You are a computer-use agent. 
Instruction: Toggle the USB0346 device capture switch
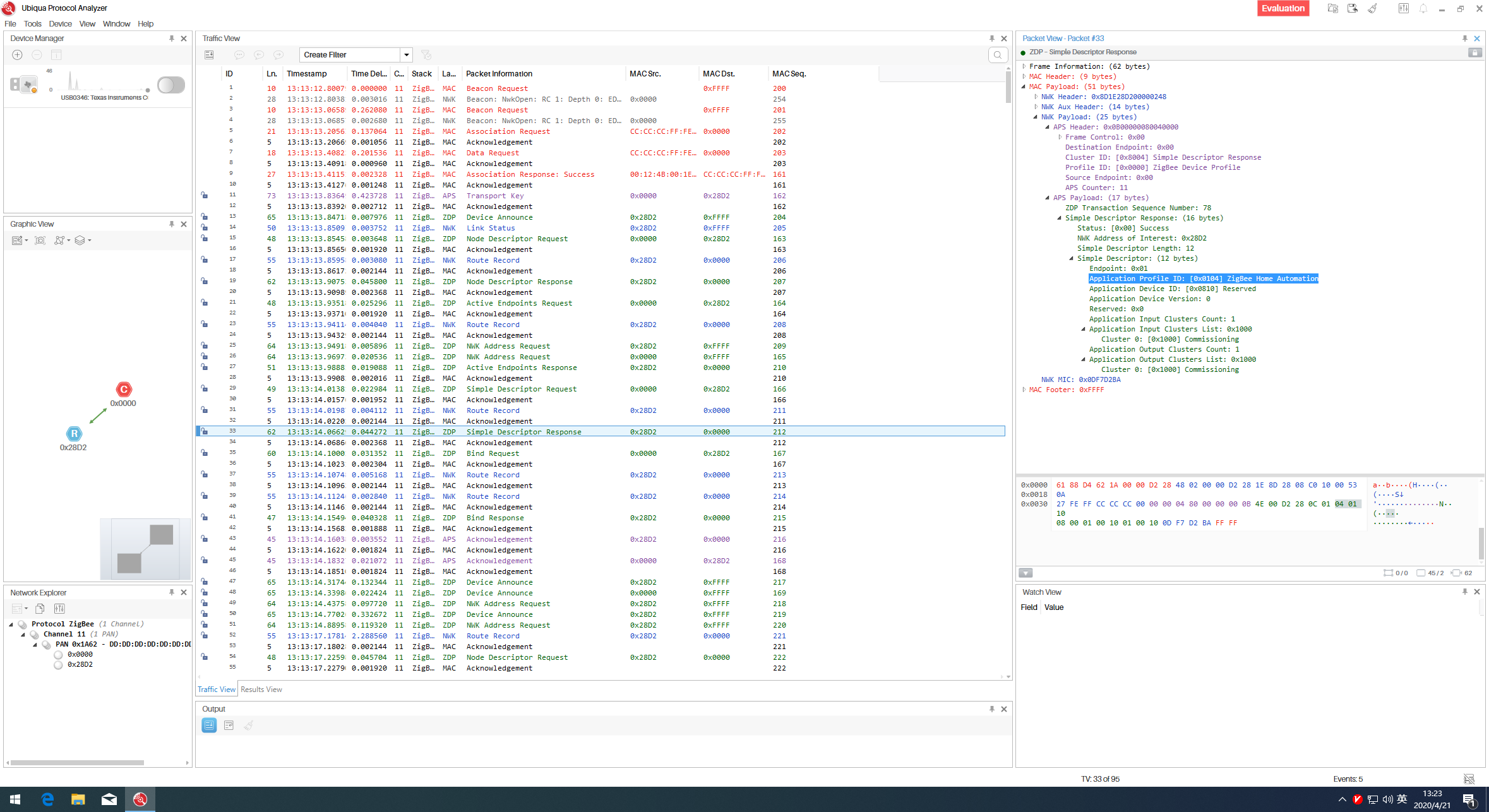pos(171,85)
